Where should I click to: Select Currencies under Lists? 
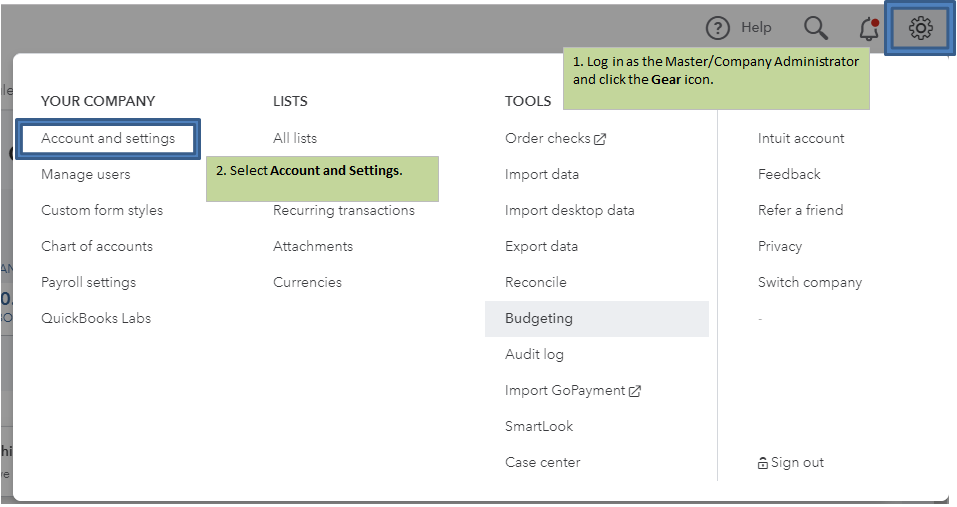tap(307, 282)
